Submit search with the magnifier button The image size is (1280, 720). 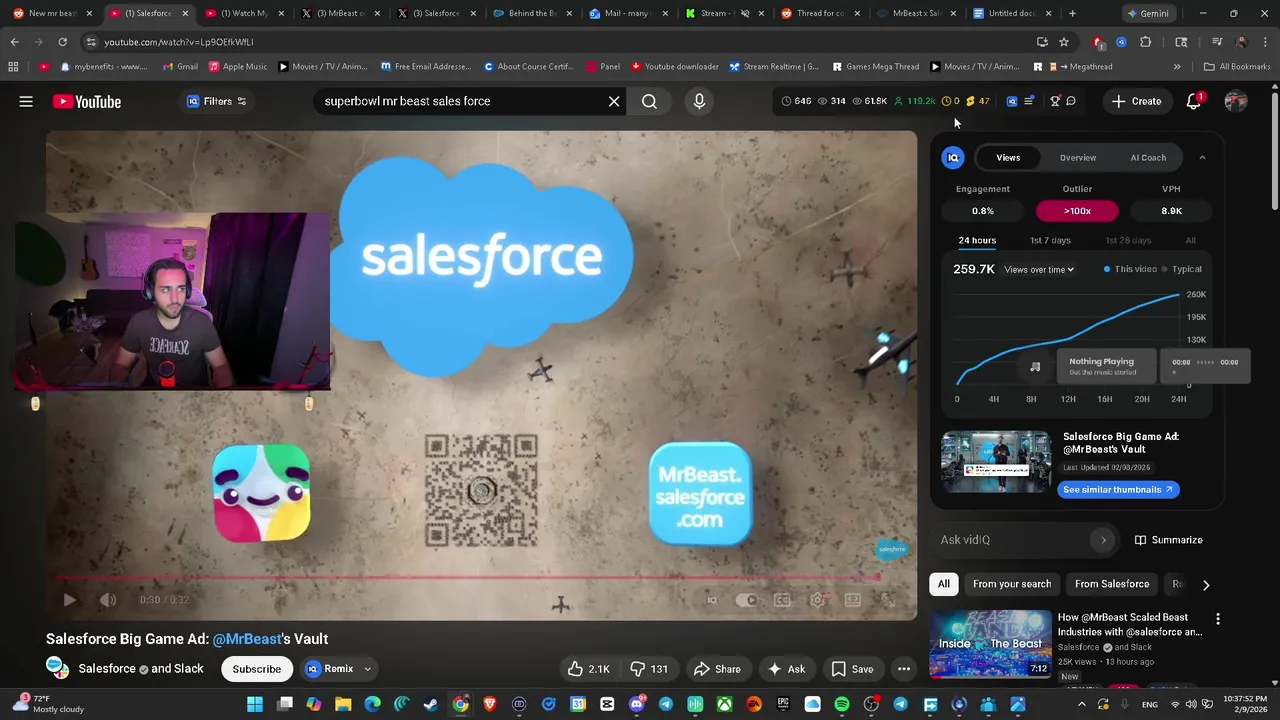pyautogui.click(x=649, y=101)
